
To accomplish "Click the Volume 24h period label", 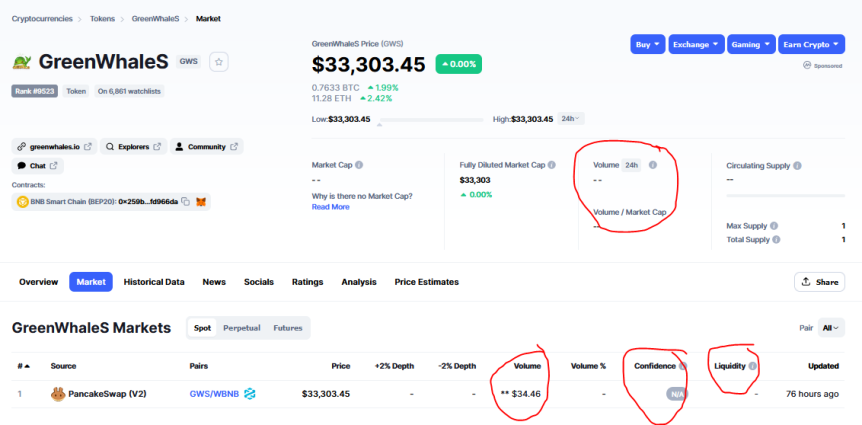I will 631,165.
